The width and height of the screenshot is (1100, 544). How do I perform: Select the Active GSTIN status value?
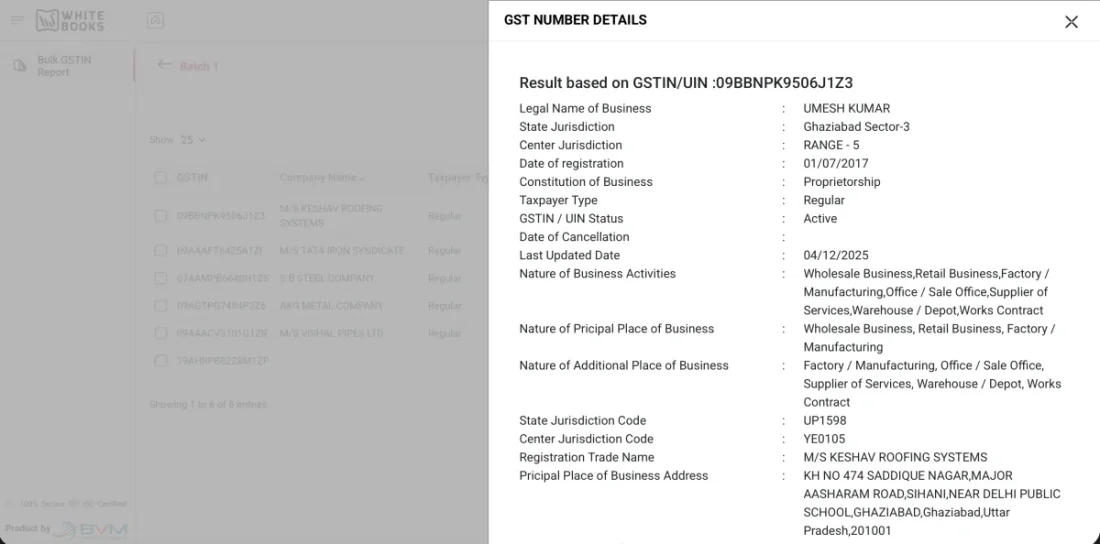(x=820, y=218)
